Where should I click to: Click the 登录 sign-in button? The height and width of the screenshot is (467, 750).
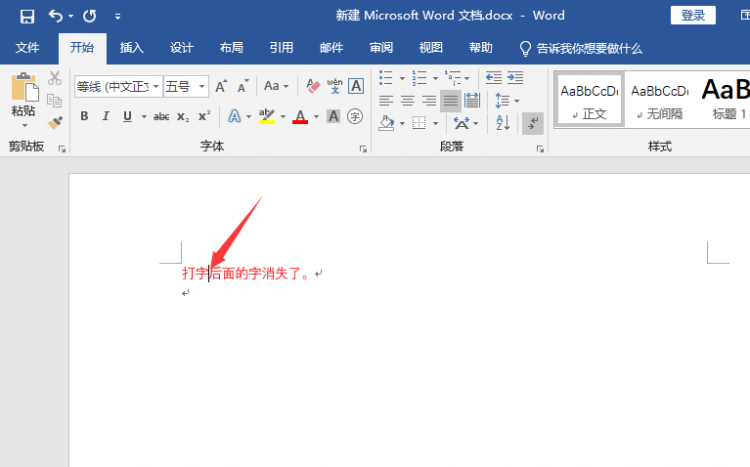tap(693, 15)
